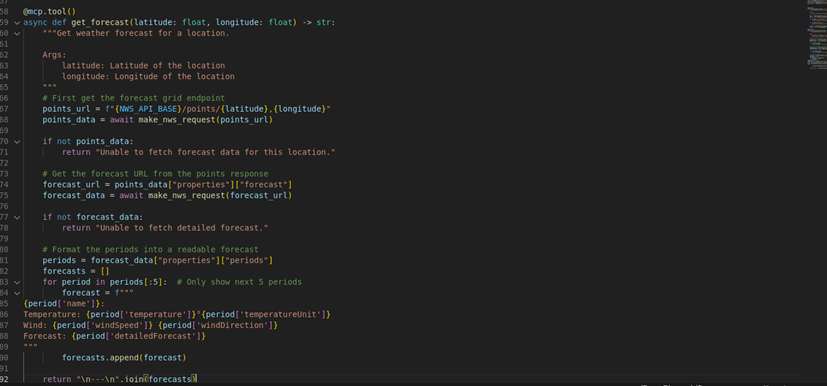827x386 pixels.
Task: Click the forecasts.append(forecast) statement
Action: pos(124,358)
